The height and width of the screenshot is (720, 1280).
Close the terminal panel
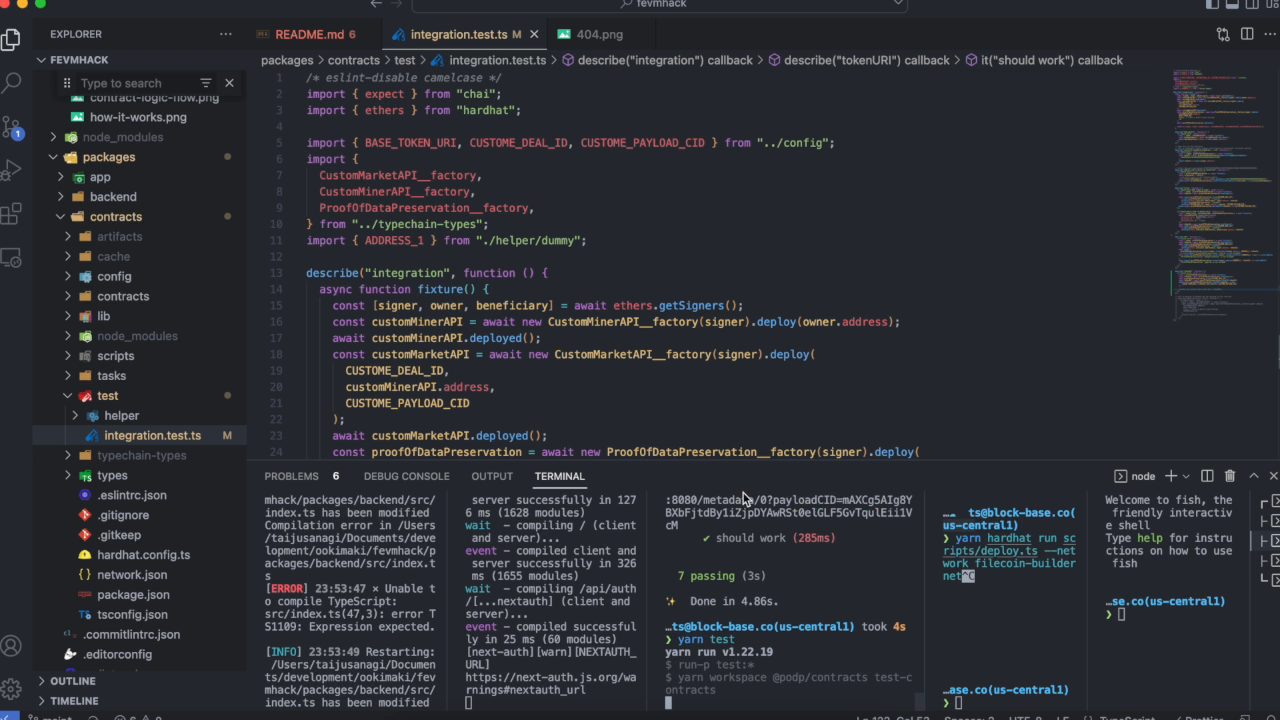coord(1273,476)
